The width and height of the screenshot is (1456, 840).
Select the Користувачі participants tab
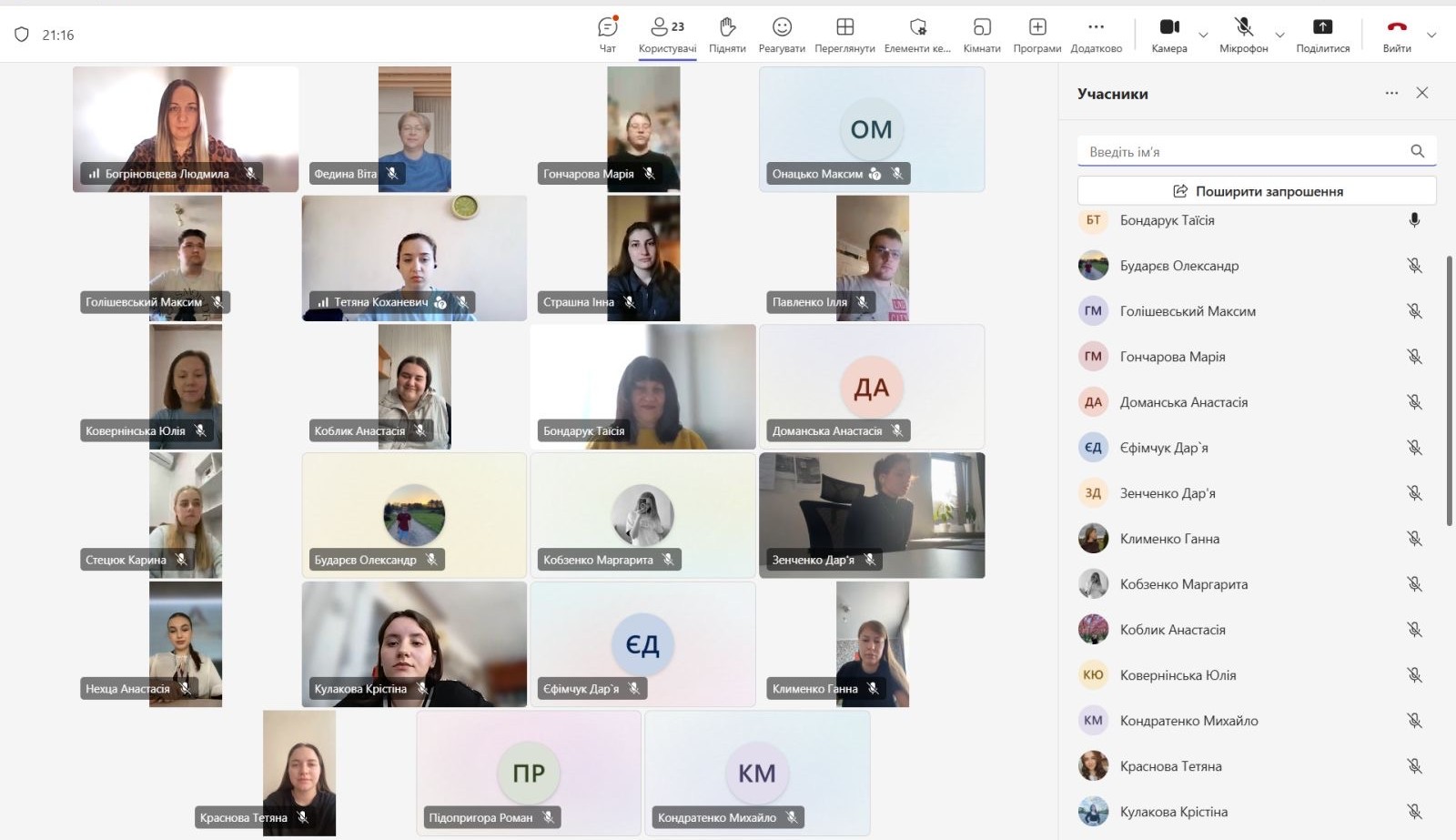tap(667, 35)
